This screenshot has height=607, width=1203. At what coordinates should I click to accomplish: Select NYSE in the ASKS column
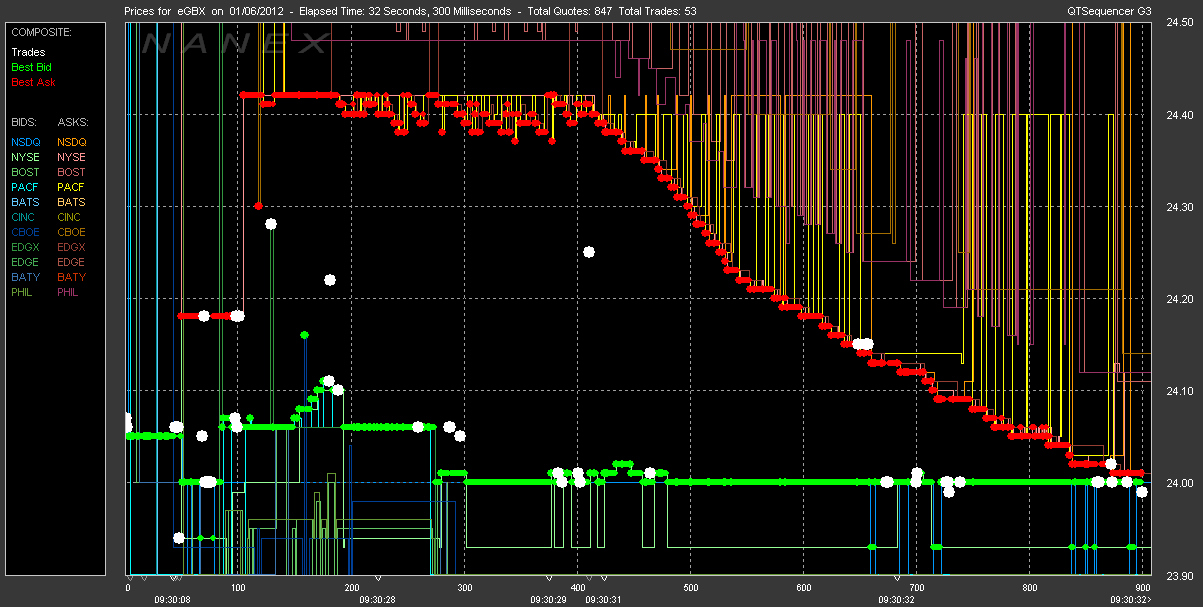(x=72, y=157)
